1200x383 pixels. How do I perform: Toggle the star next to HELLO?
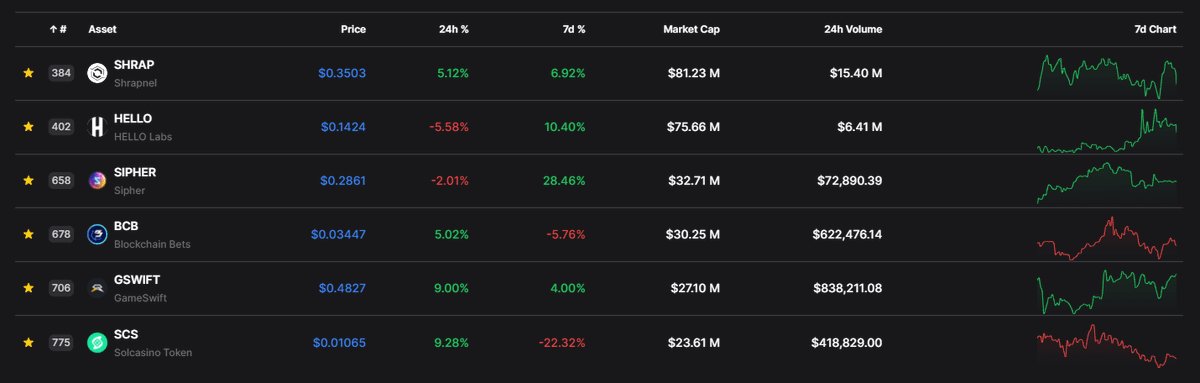pos(29,127)
